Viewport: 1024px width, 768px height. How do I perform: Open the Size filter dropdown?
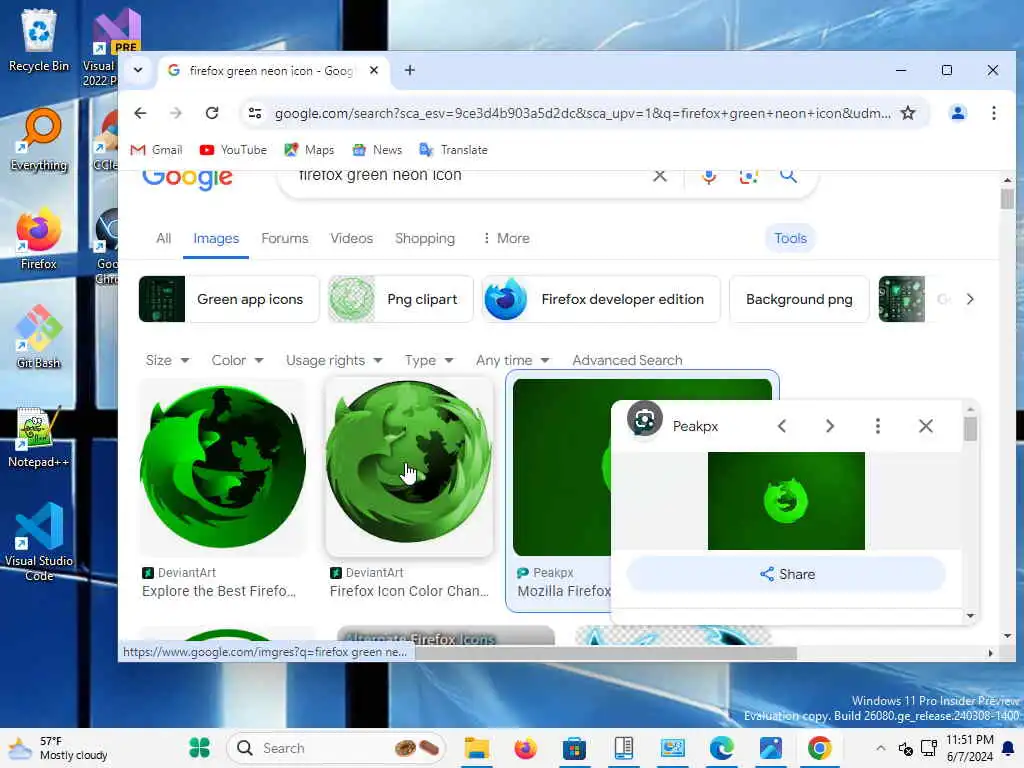(167, 360)
